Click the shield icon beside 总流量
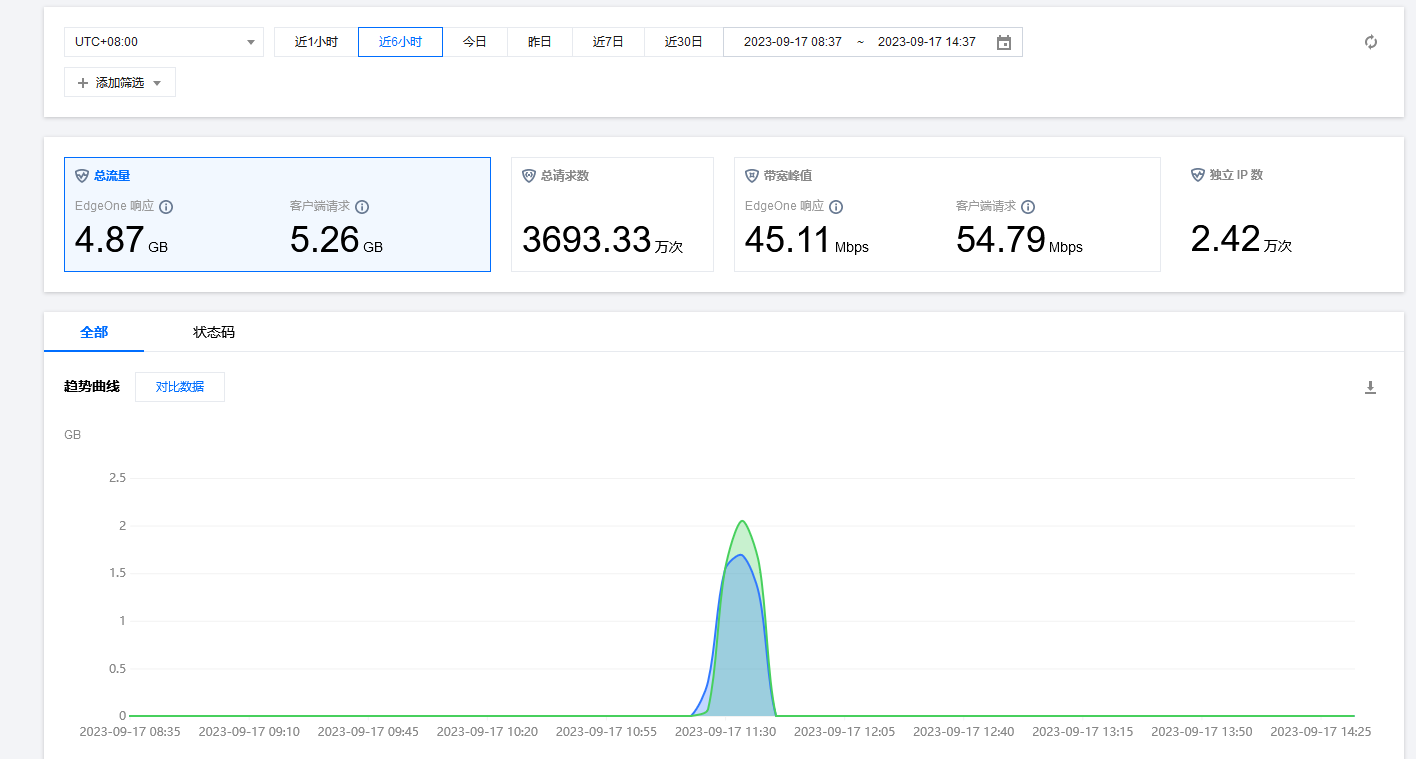 tap(82, 175)
